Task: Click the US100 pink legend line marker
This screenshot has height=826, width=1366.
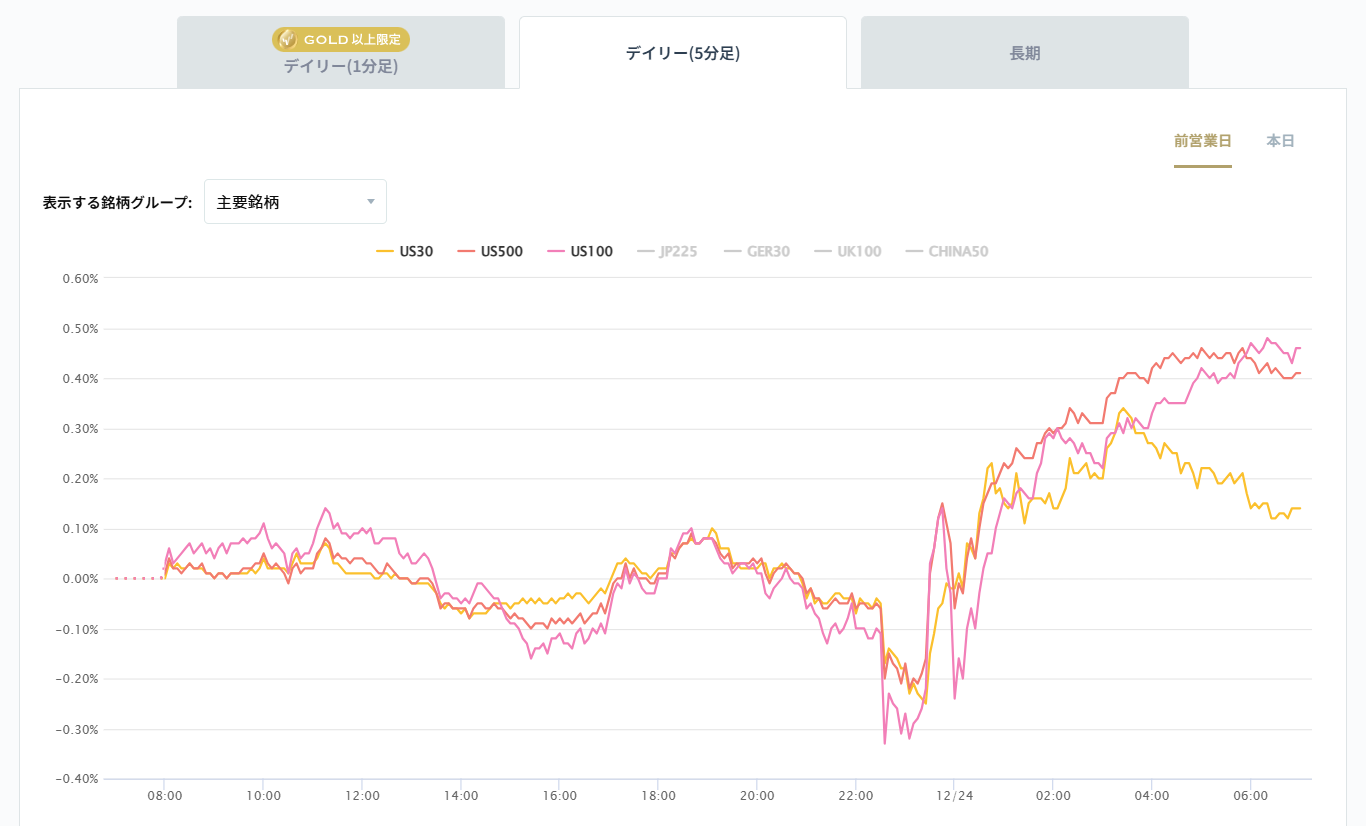Action: (556, 252)
